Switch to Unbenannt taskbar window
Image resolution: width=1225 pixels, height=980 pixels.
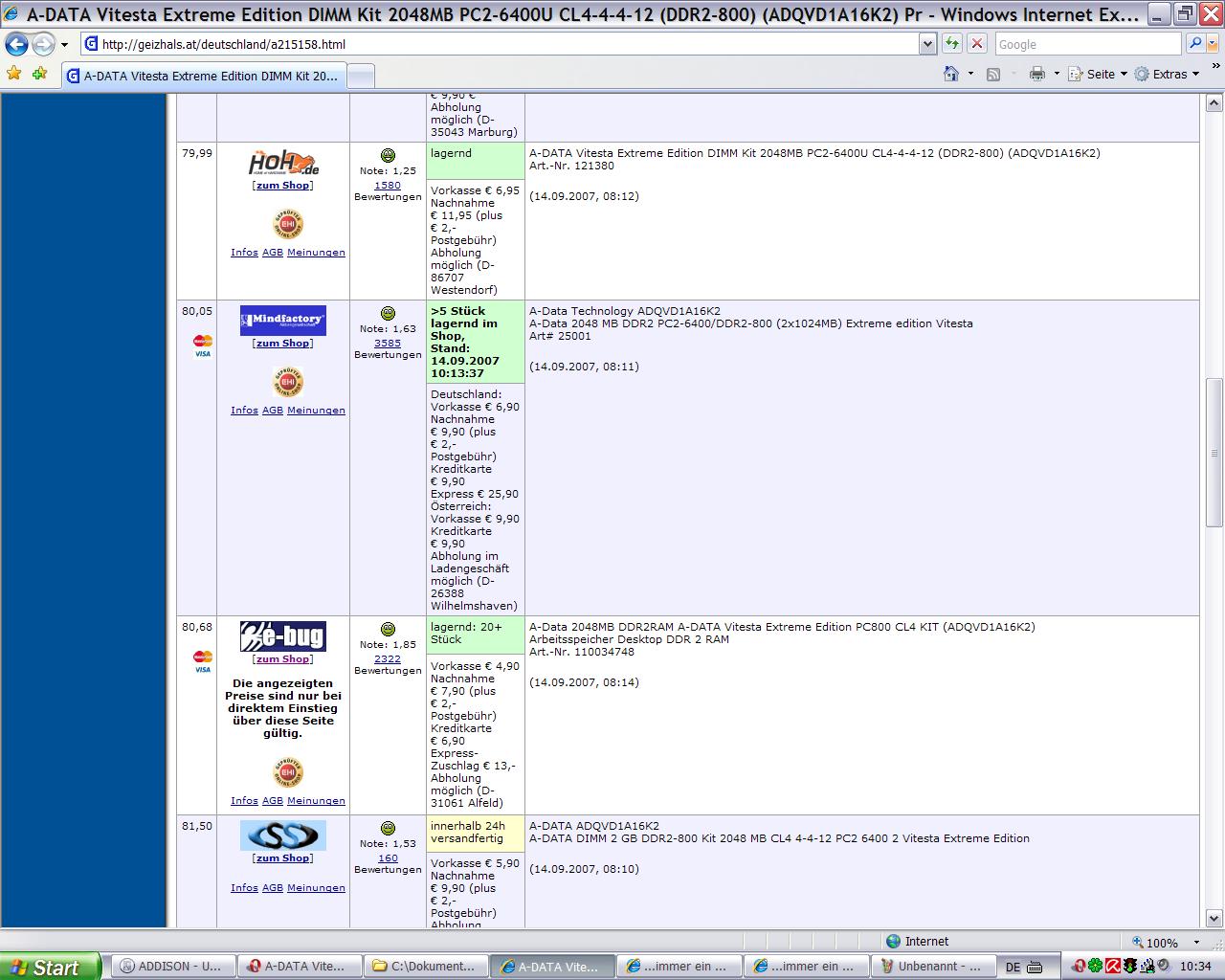pyautogui.click(x=932, y=967)
